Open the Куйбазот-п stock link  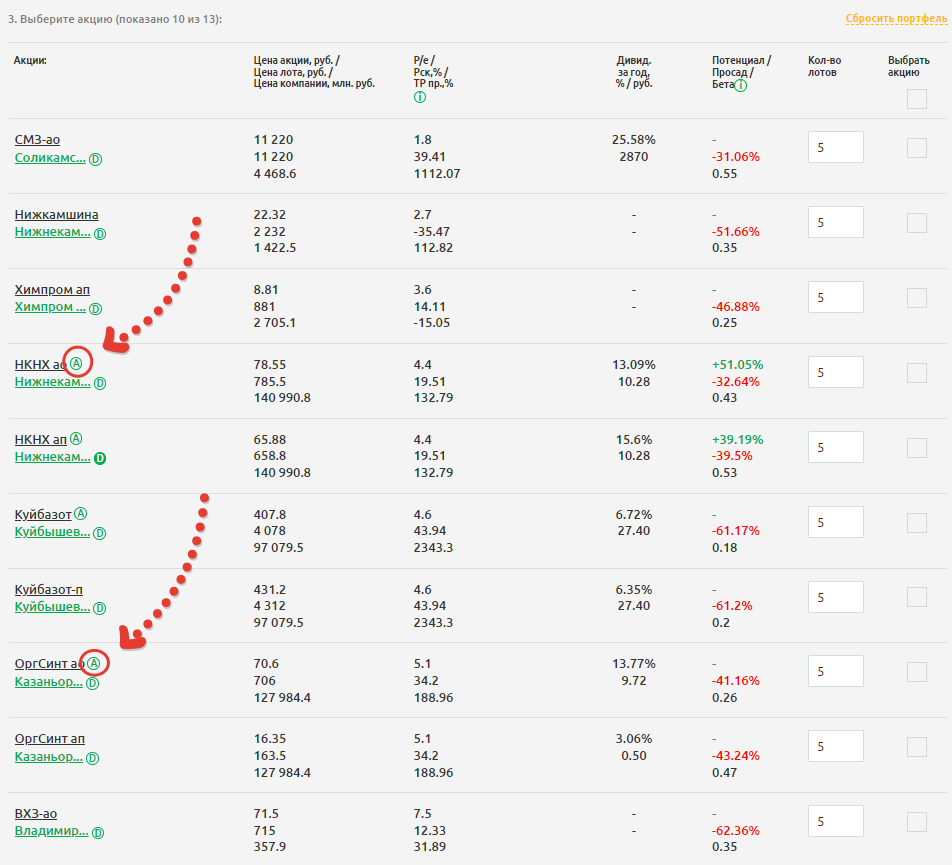[49, 590]
